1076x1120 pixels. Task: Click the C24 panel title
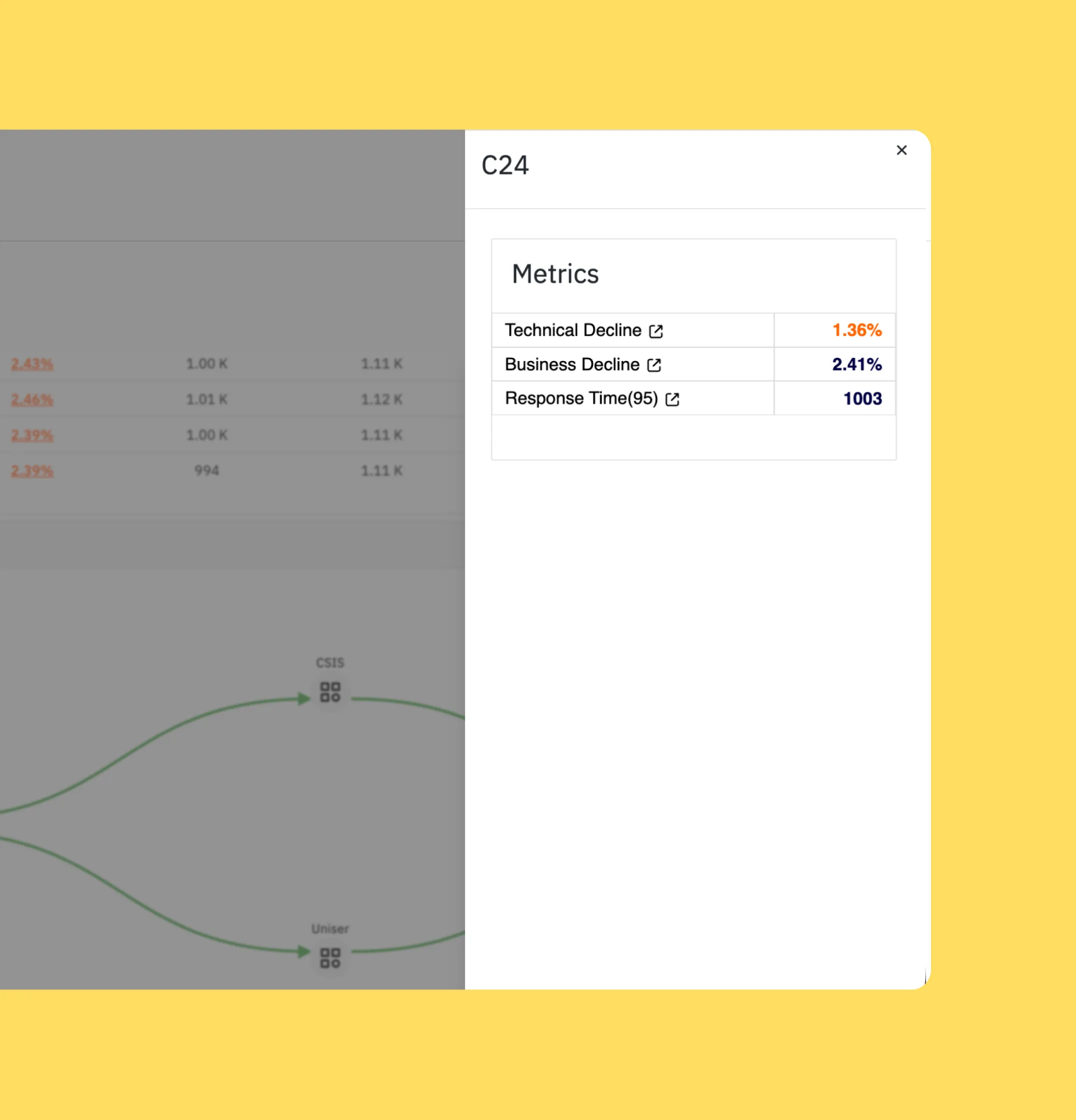pos(504,165)
